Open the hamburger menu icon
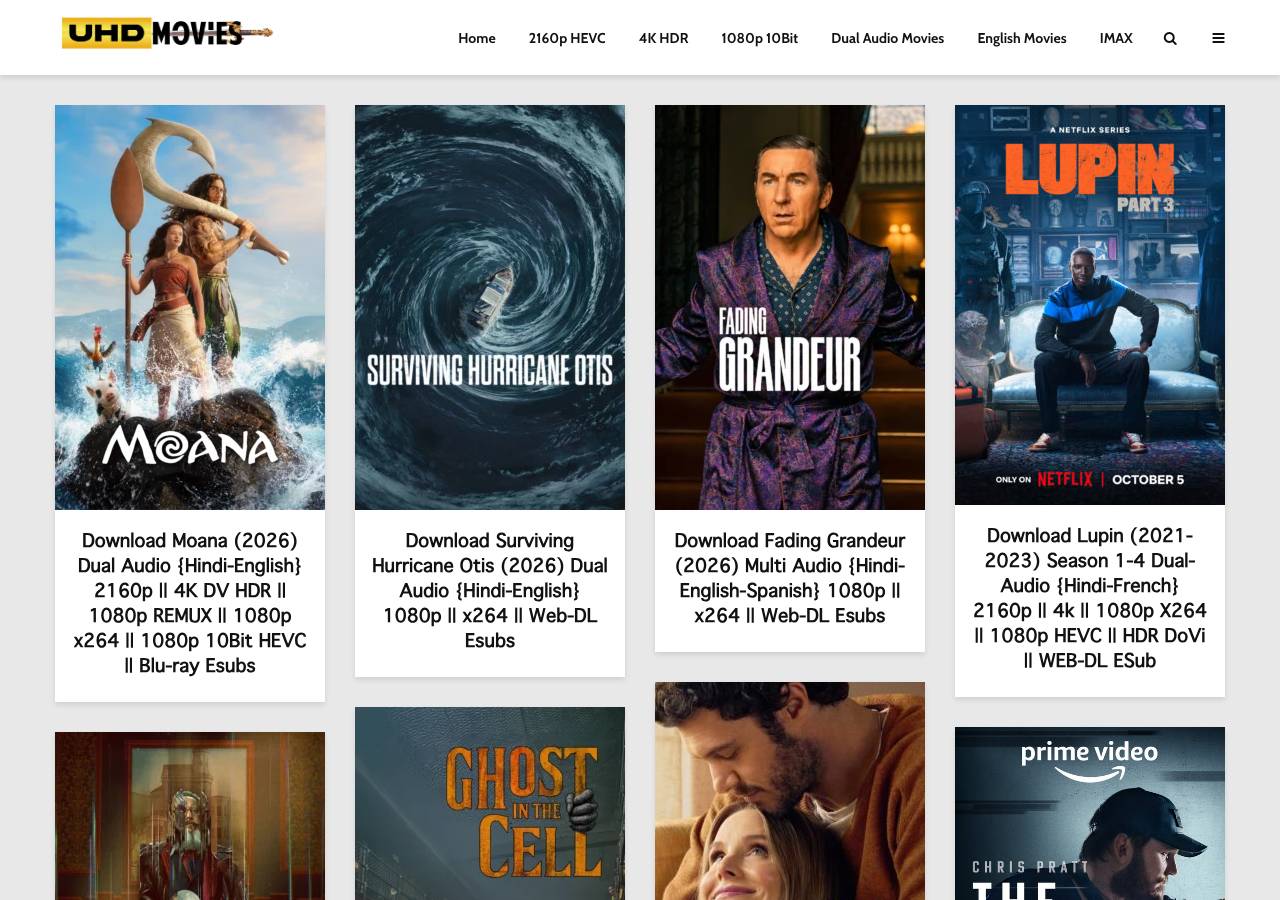1280x900 pixels. click(1218, 38)
